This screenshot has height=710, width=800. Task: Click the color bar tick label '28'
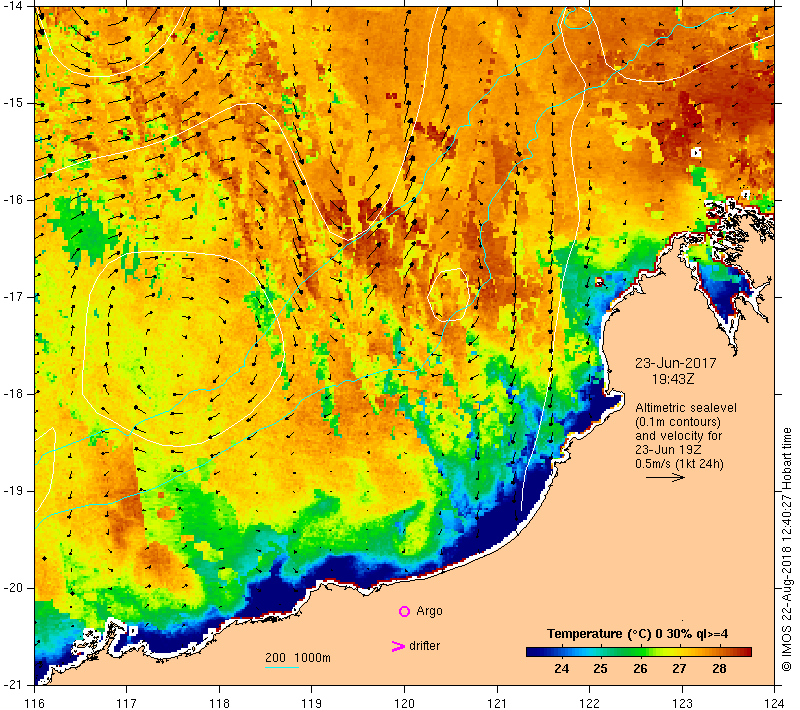point(719,668)
